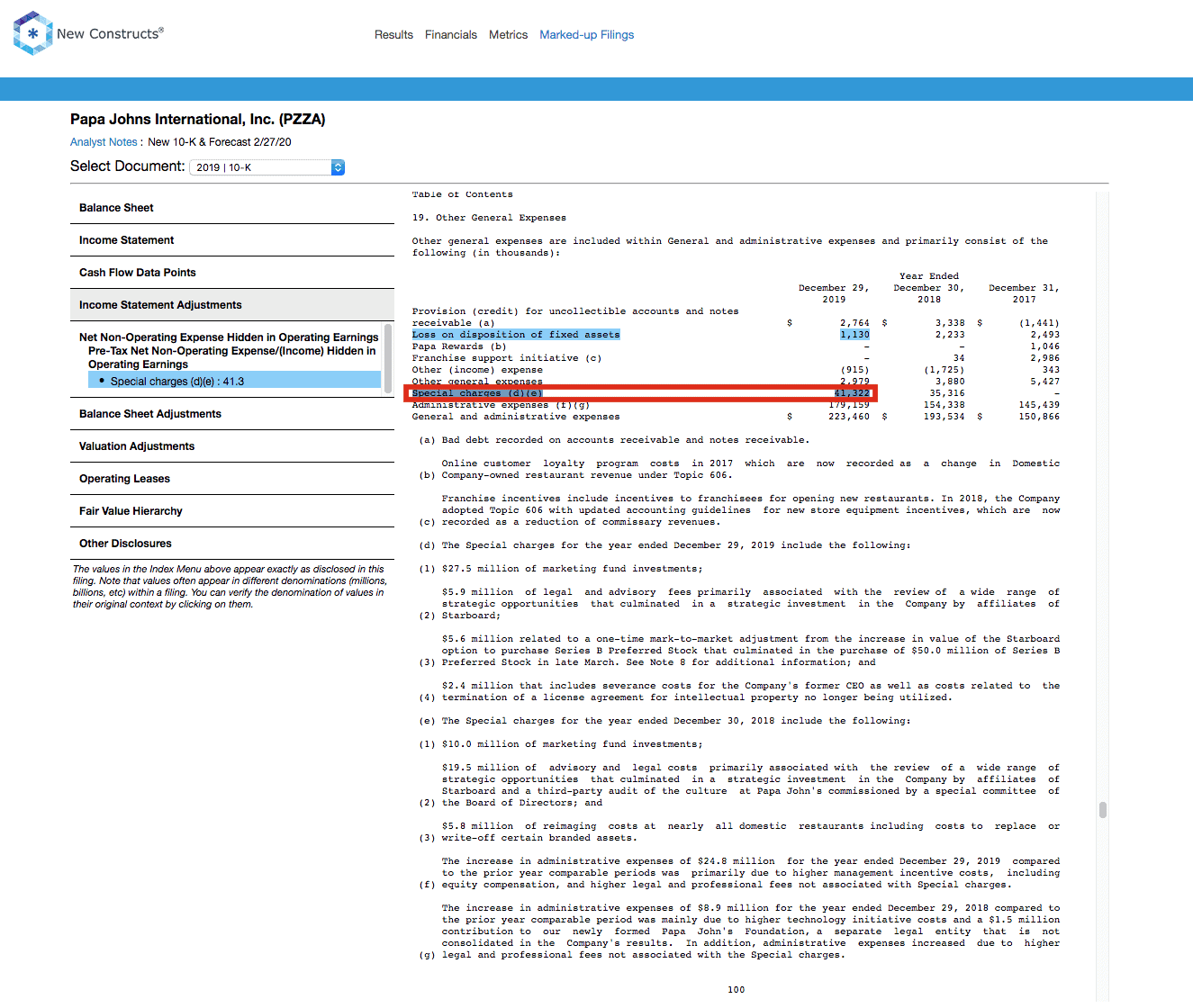Go to the Metrics page
The width and height of the screenshot is (1193, 1008).
[x=508, y=35]
